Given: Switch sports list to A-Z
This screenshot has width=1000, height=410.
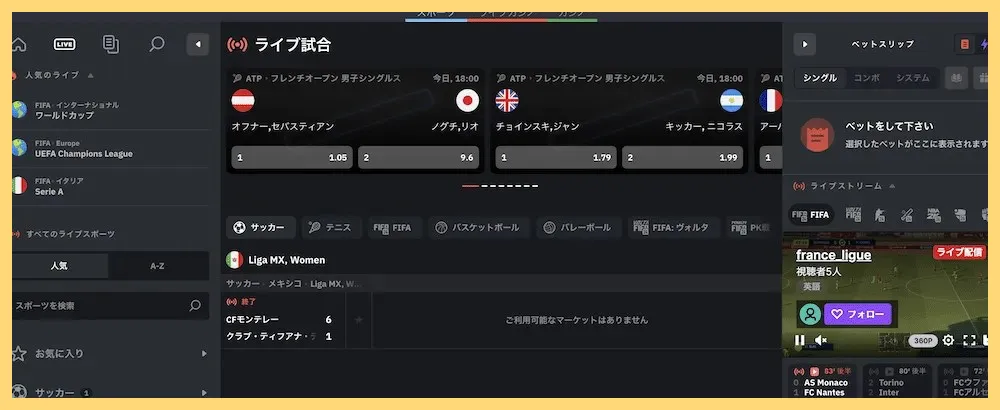Looking at the screenshot, I should pos(158,266).
